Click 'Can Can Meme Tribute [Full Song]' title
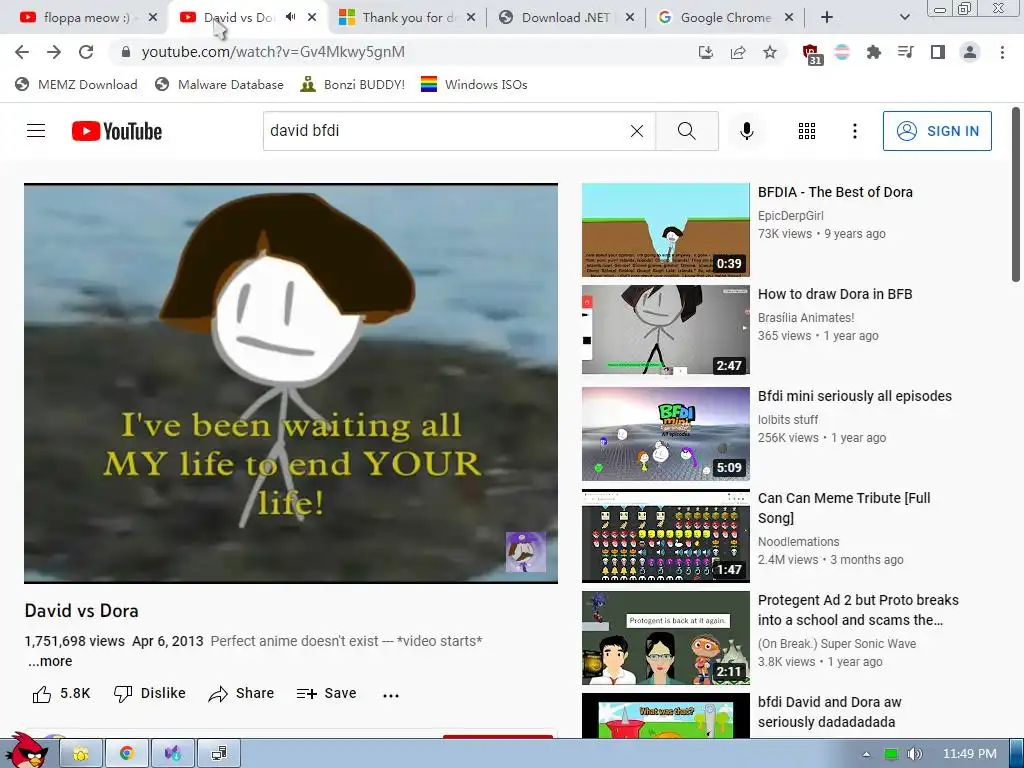The width and height of the screenshot is (1024, 768). coord(844,507)
